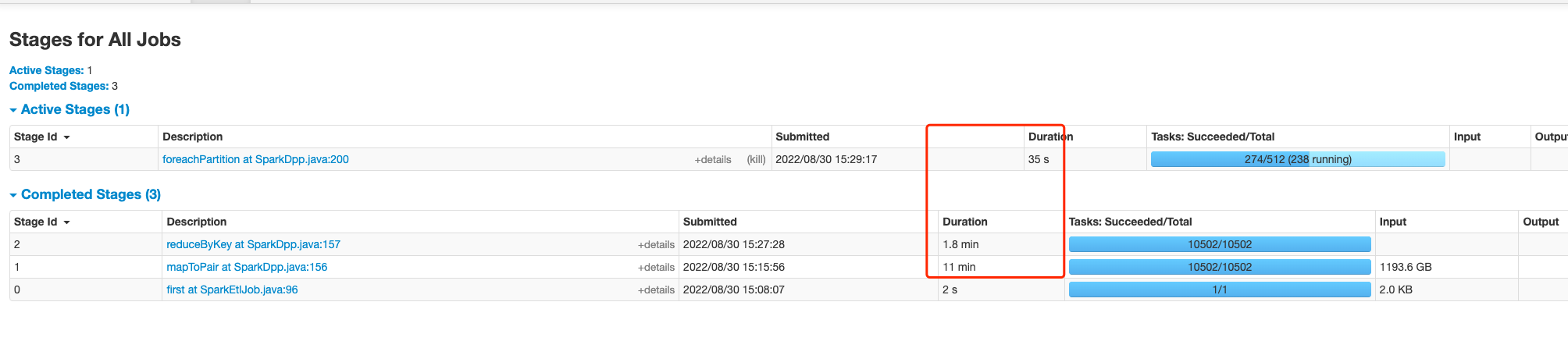The image size is (1568, 341).
Task: Click the Active Stages: summary link
Action: tap(46, 70)
